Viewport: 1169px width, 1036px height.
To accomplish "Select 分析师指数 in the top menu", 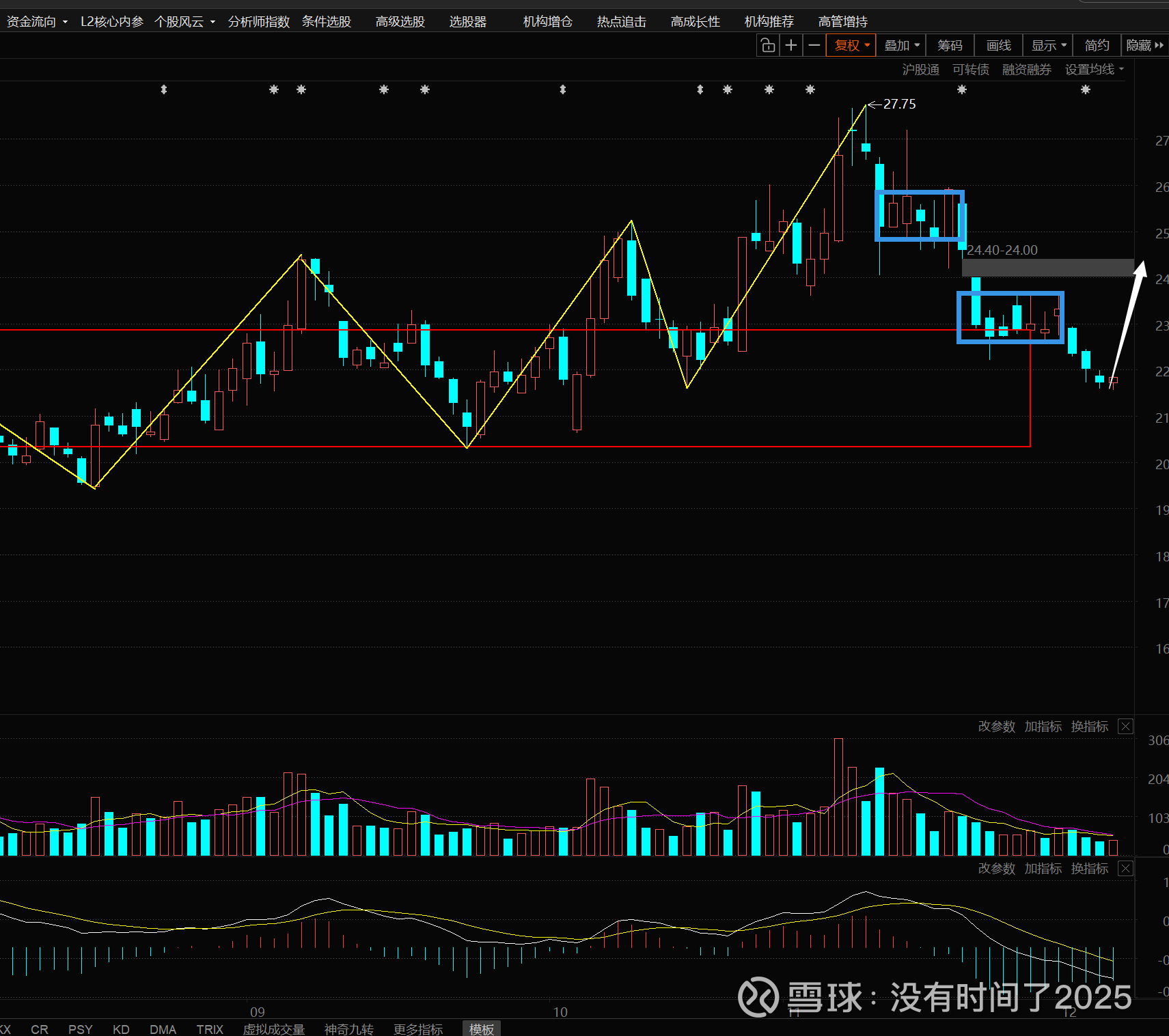I will tap(259, 22).
